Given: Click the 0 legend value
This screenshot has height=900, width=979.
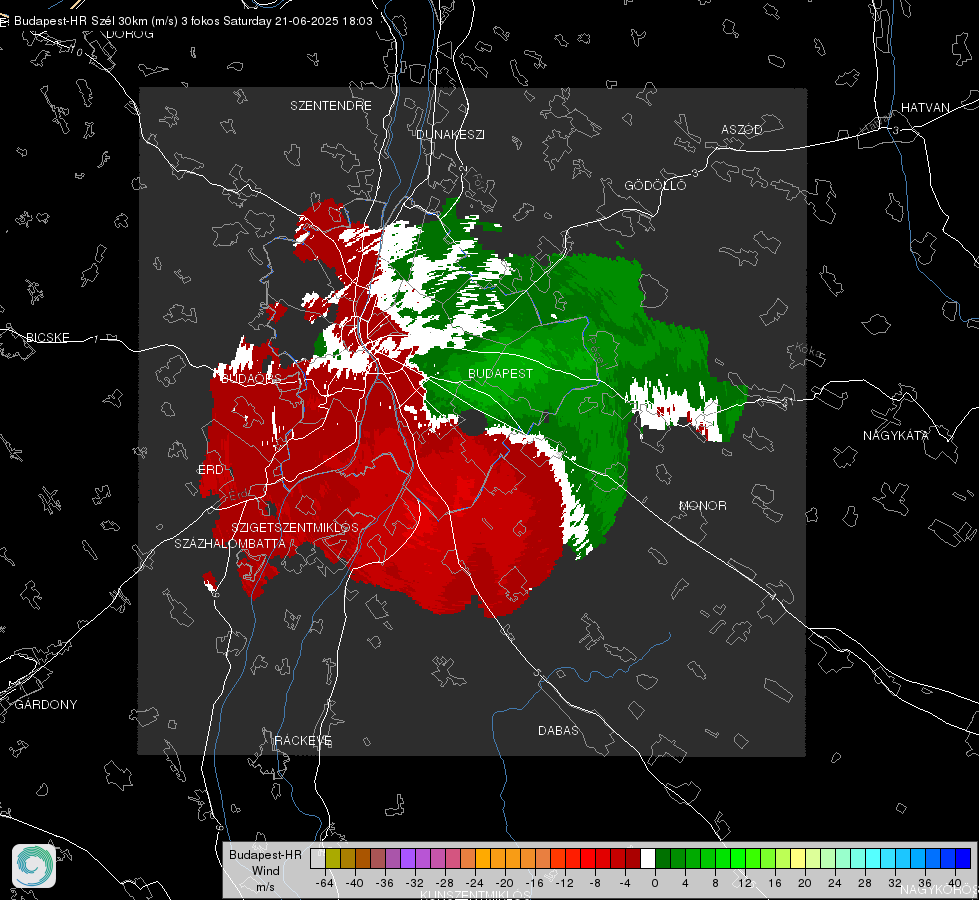Looking at the screenshot, I should [655, 883].
